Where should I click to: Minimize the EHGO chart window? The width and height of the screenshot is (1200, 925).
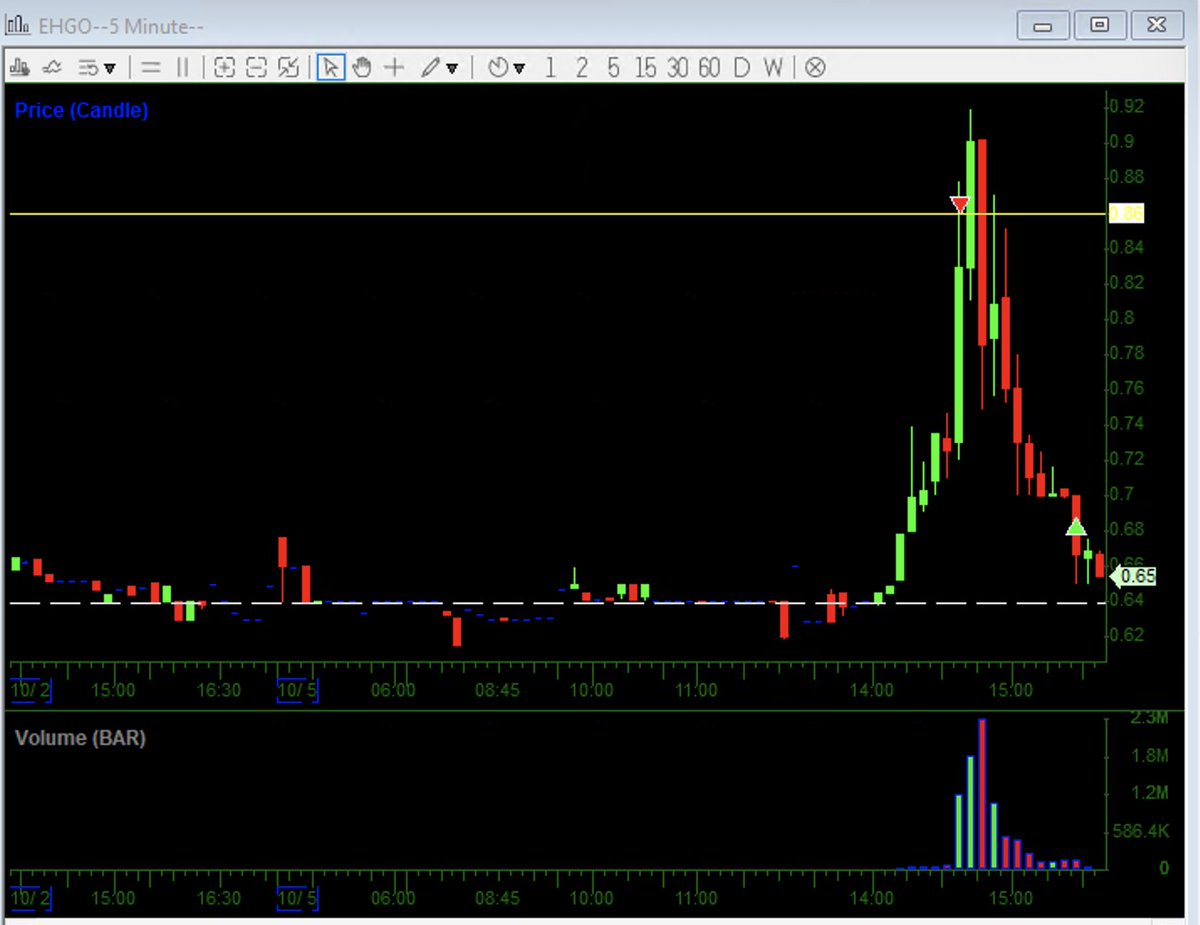pyautogui.click(x=1043, y=26)
